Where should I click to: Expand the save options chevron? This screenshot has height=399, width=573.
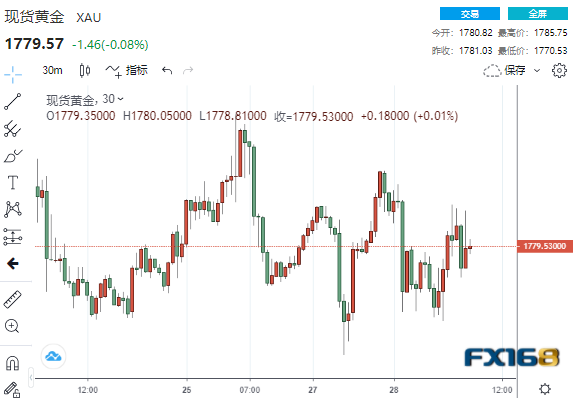[x=537, y=70]
